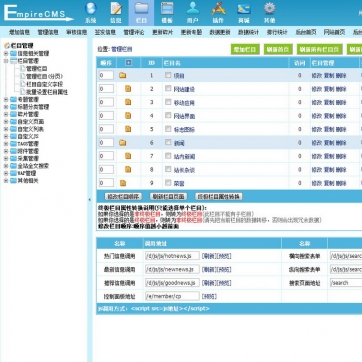Select the 栏目 (Column) folder icon in top navigation
The height and width of the screenshot is (362, 362).
(141, 9)
